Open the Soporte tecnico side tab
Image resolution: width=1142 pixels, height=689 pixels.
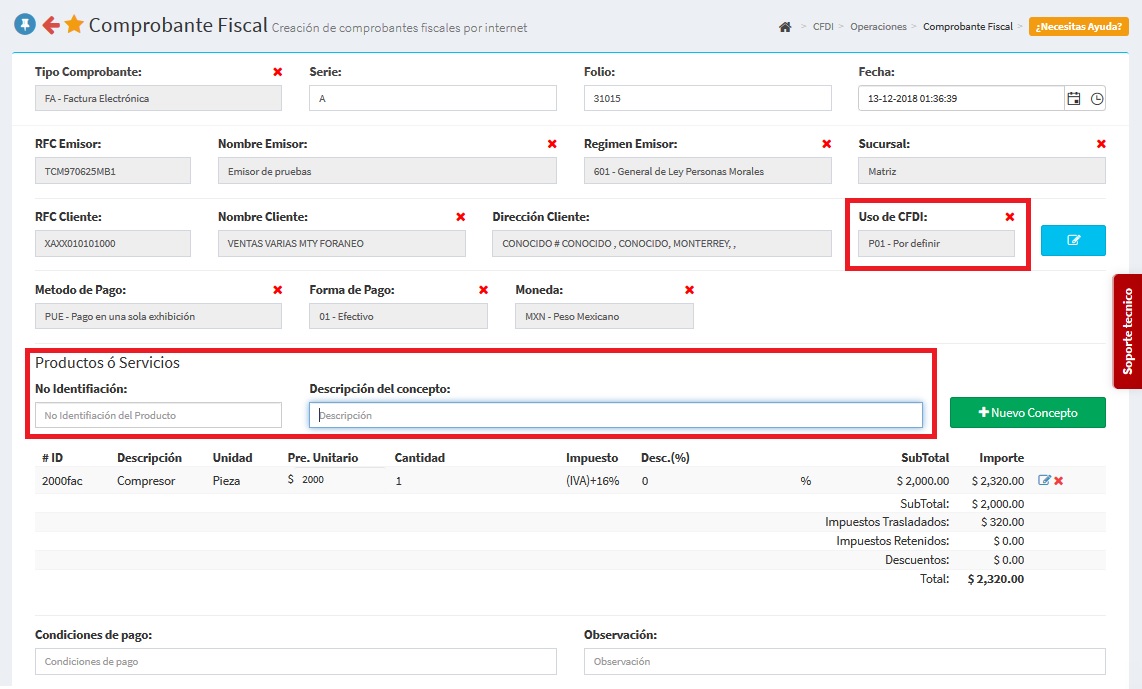click(x=1127, y=331)
